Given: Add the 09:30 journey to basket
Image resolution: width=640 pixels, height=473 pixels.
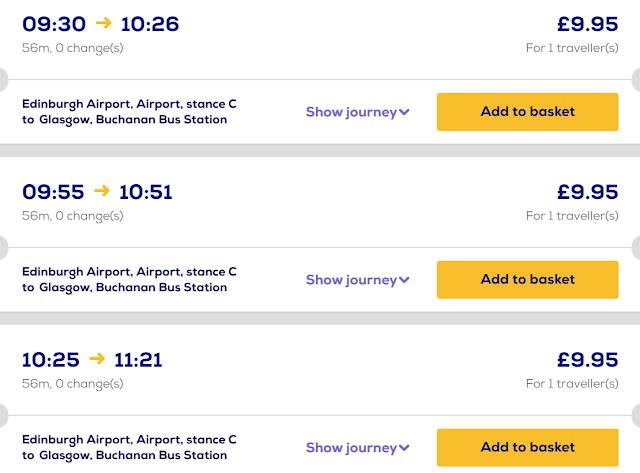Looking at the screenshot, I should 527,112.
